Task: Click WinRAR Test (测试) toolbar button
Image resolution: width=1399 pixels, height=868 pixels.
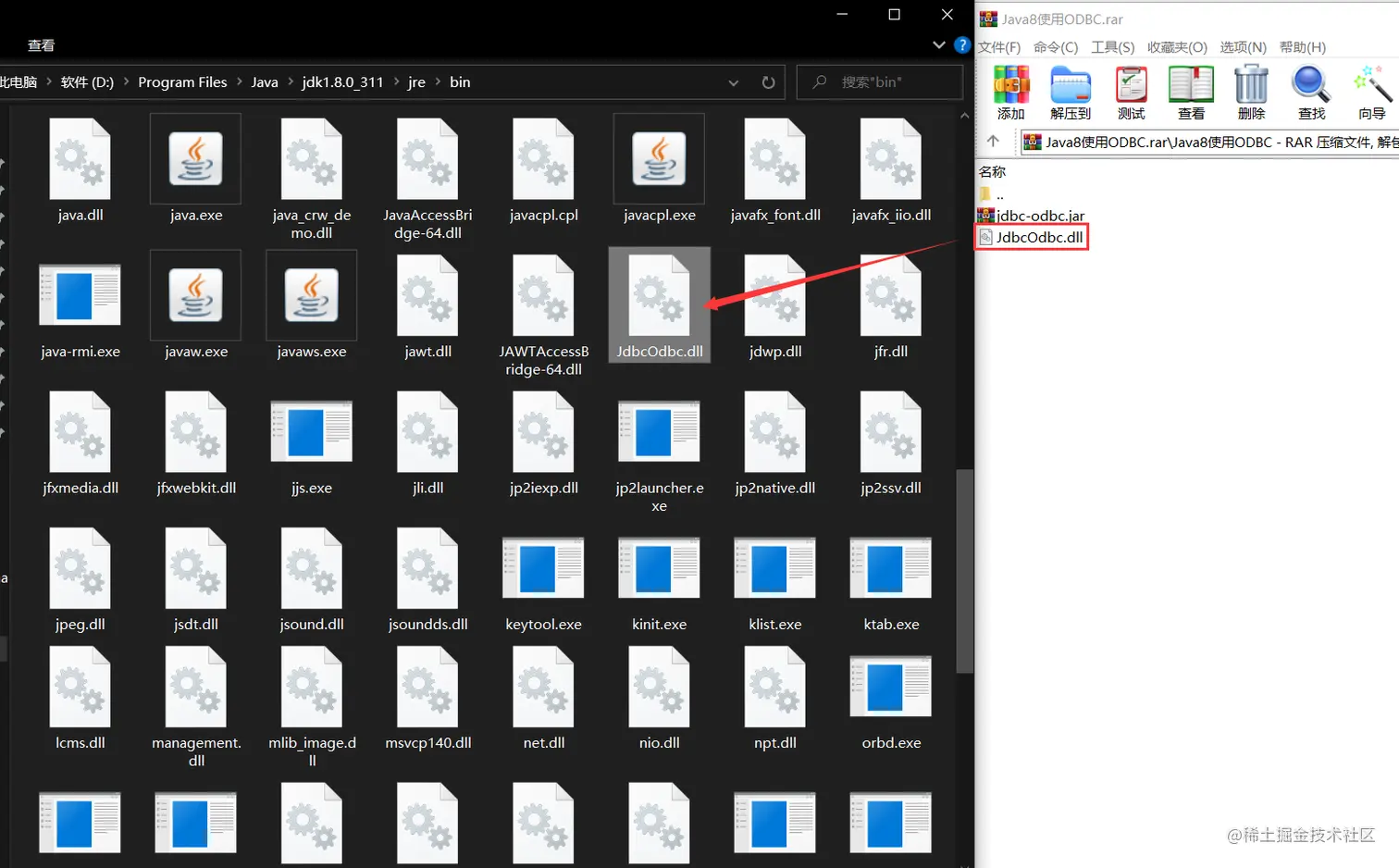Action: 1131,93
